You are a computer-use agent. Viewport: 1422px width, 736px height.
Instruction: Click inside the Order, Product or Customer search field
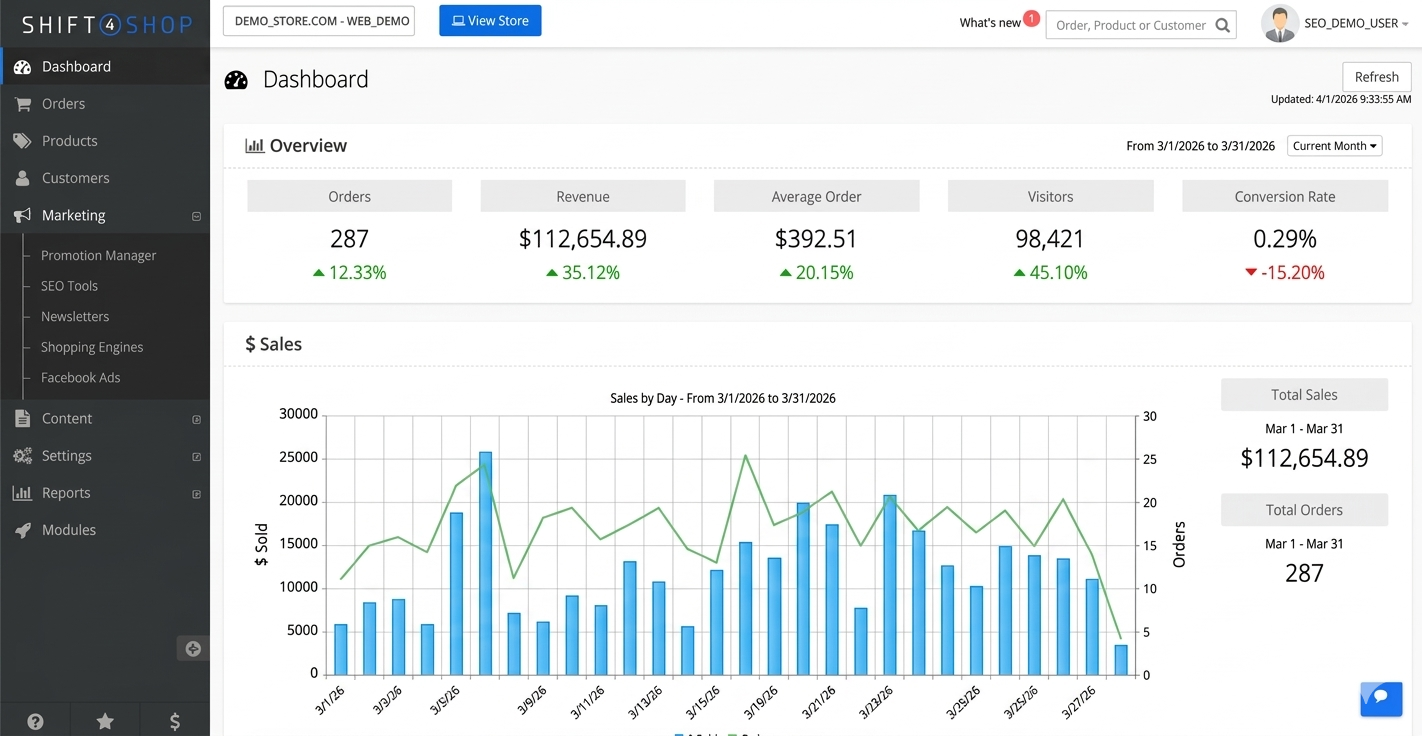point(1130,24)
